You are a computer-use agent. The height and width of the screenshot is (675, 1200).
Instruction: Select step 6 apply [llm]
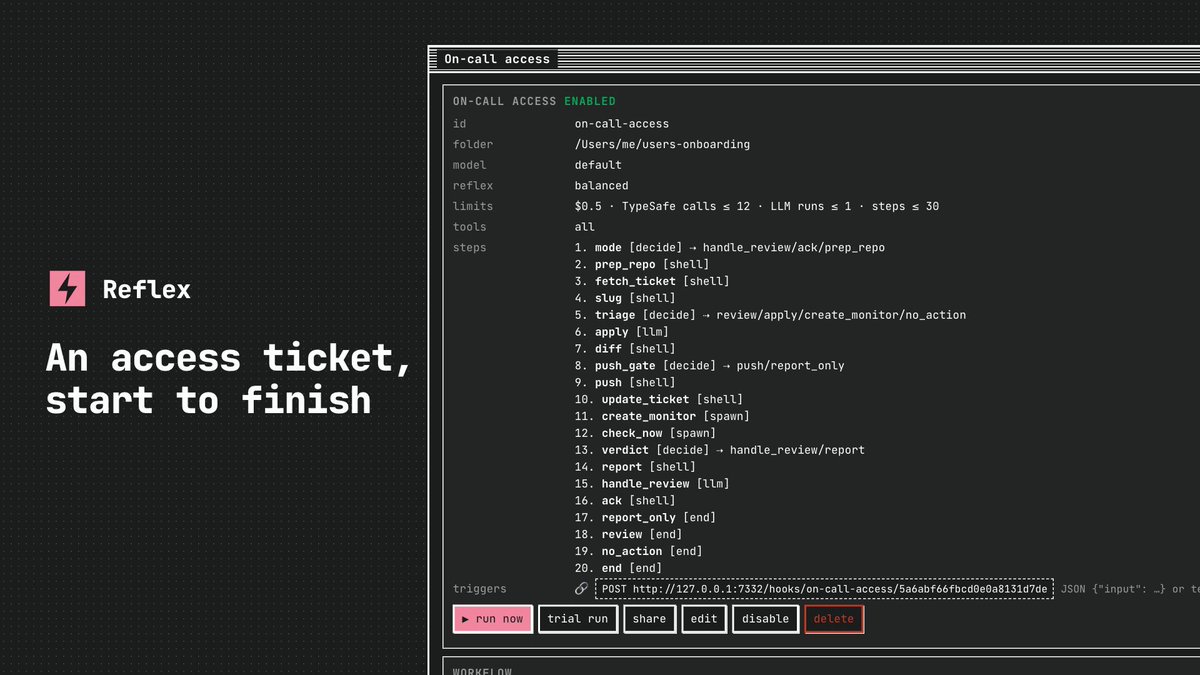622,332
